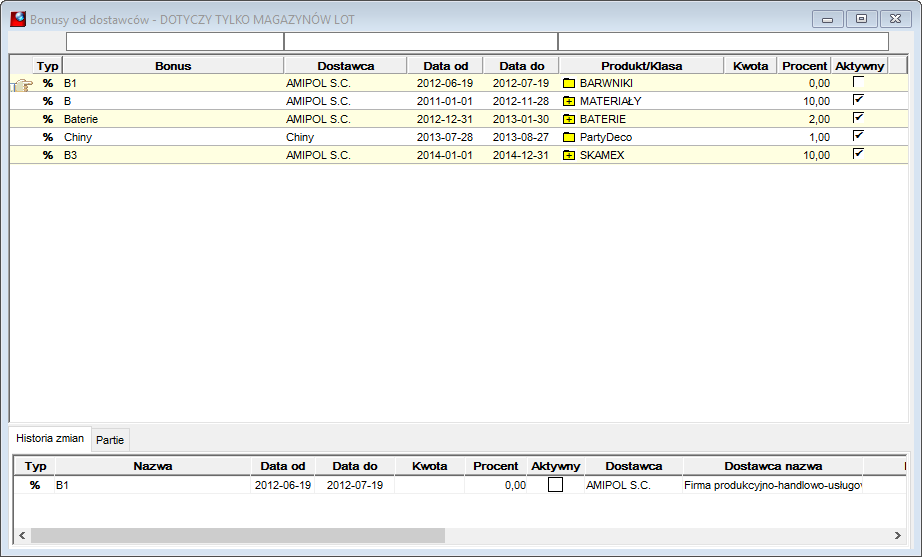Toggle Aktywny checkbox for B3 bonus

point(858,154)
